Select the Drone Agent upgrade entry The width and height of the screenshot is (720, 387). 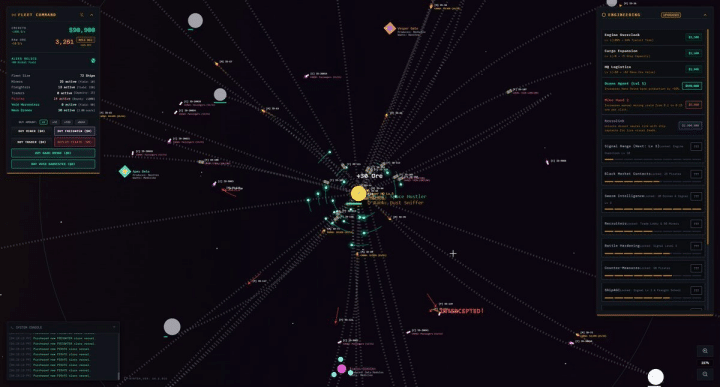[x=652, y=85]
